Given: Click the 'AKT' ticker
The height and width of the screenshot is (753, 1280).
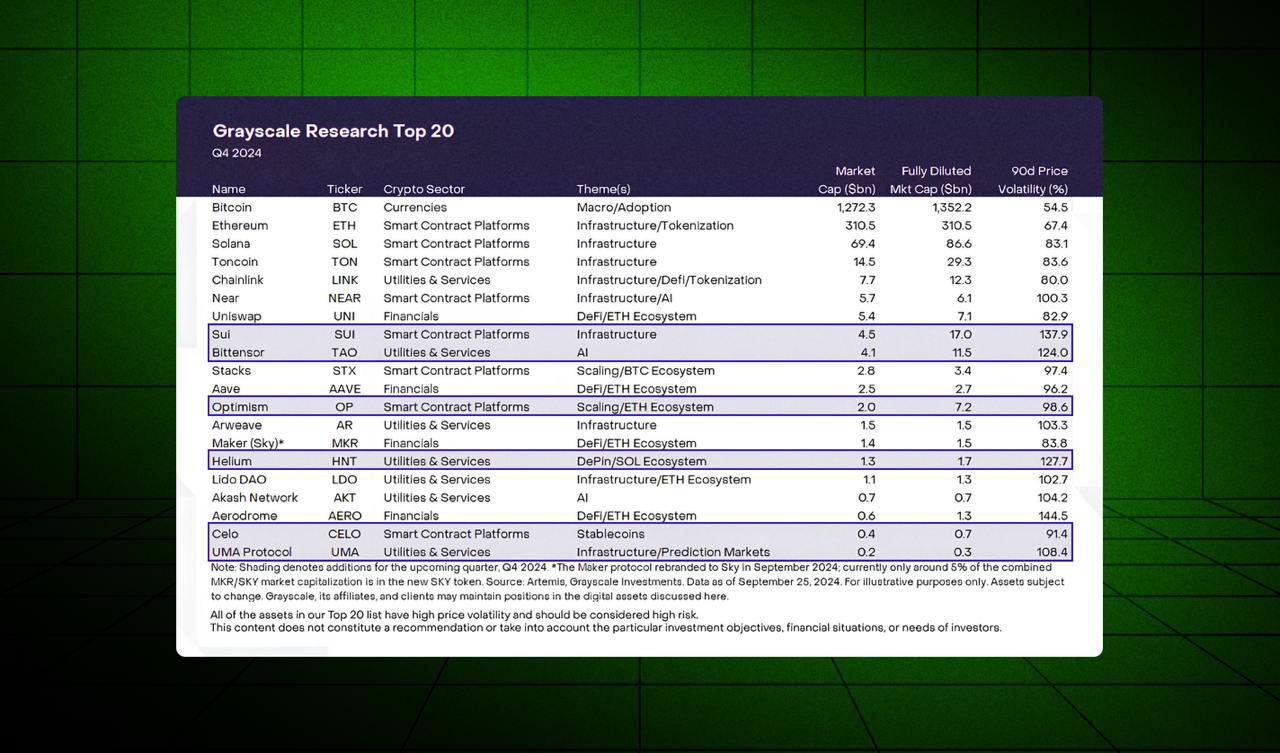Looking at the screenshot, I should click(x=345, y=498).
